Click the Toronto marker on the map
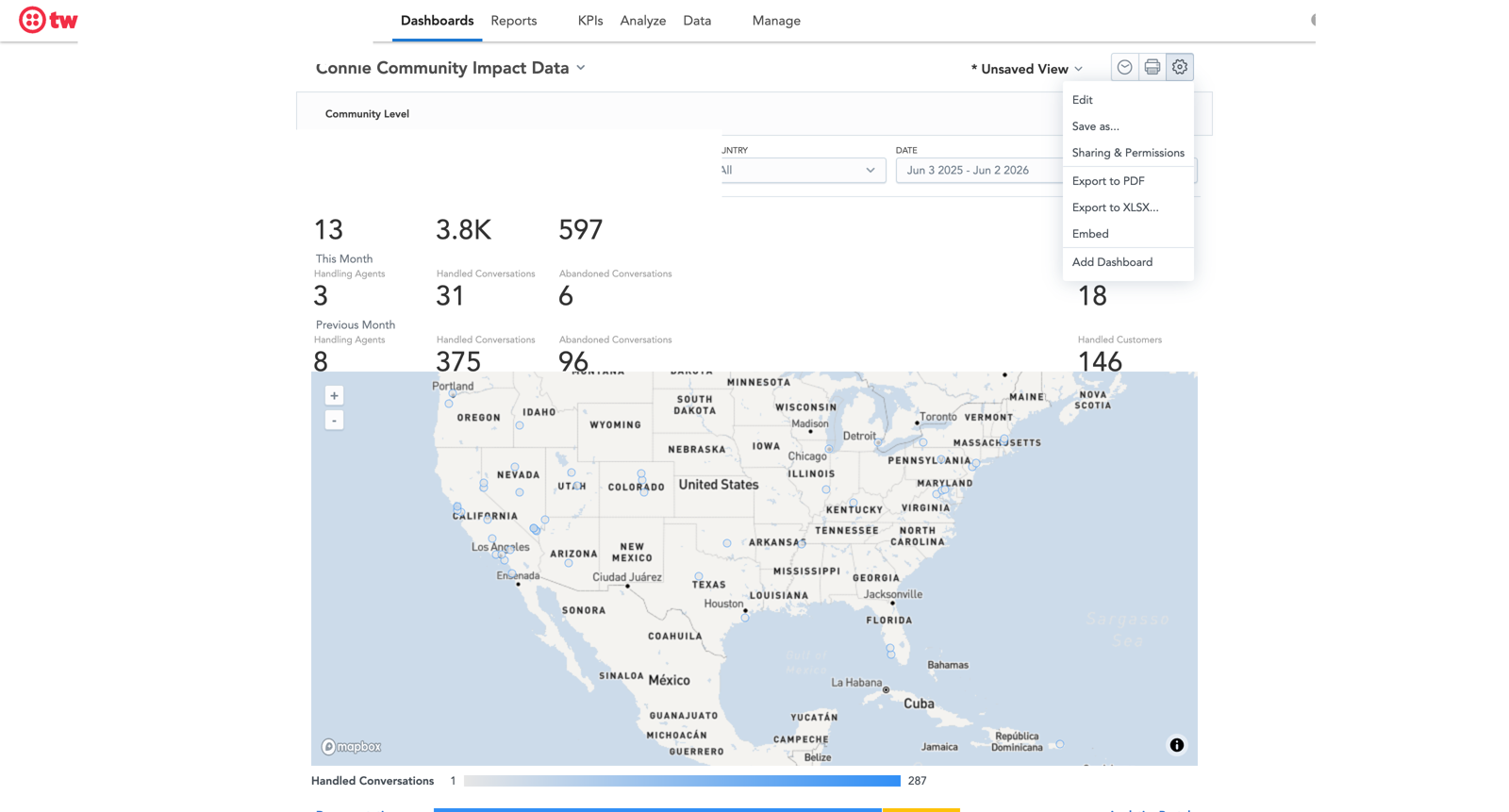The width and height of the screenshot is (1509, 812). click(917, 423)
